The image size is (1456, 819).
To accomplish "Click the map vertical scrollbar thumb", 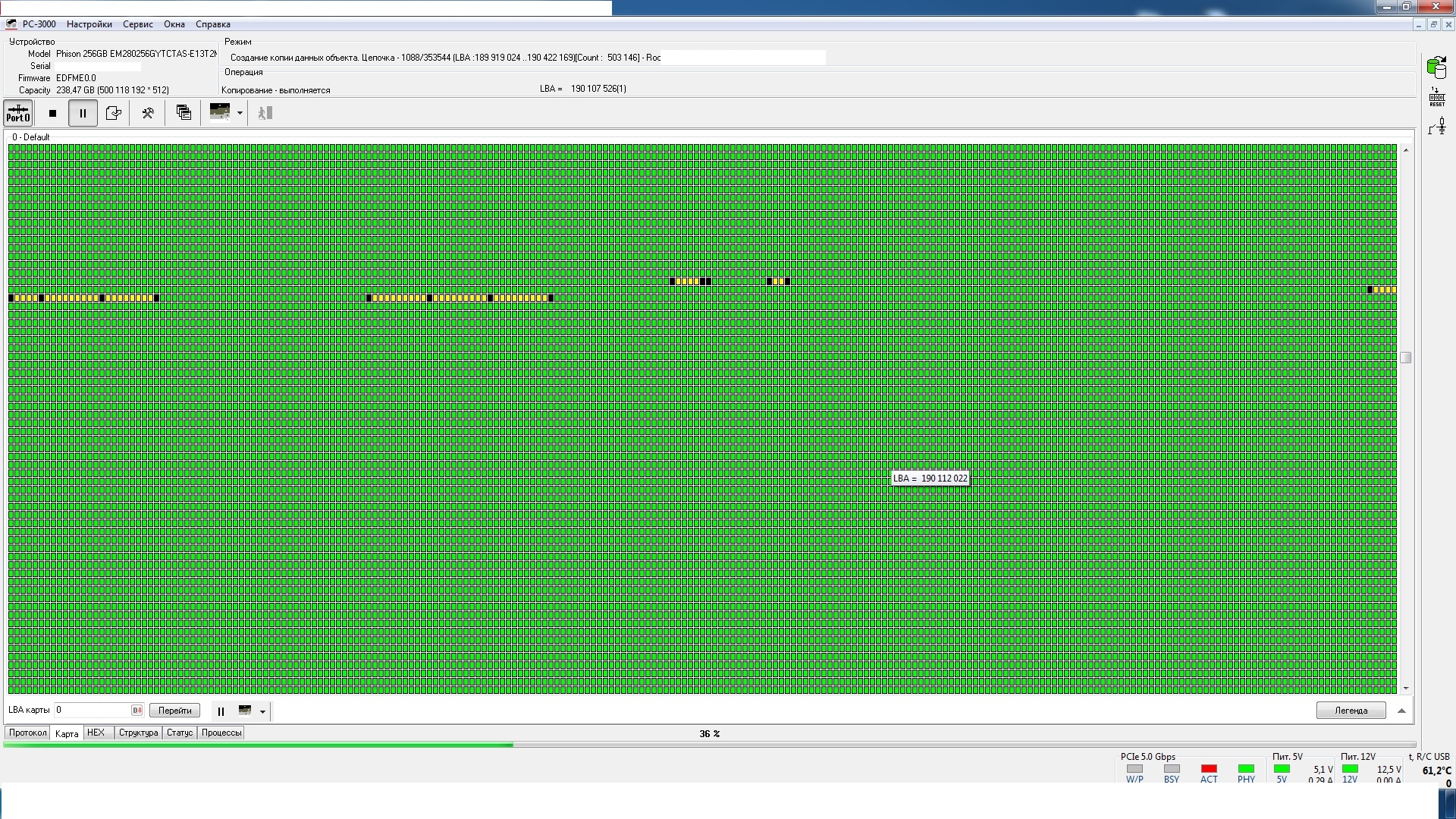I will (1405, 357).
